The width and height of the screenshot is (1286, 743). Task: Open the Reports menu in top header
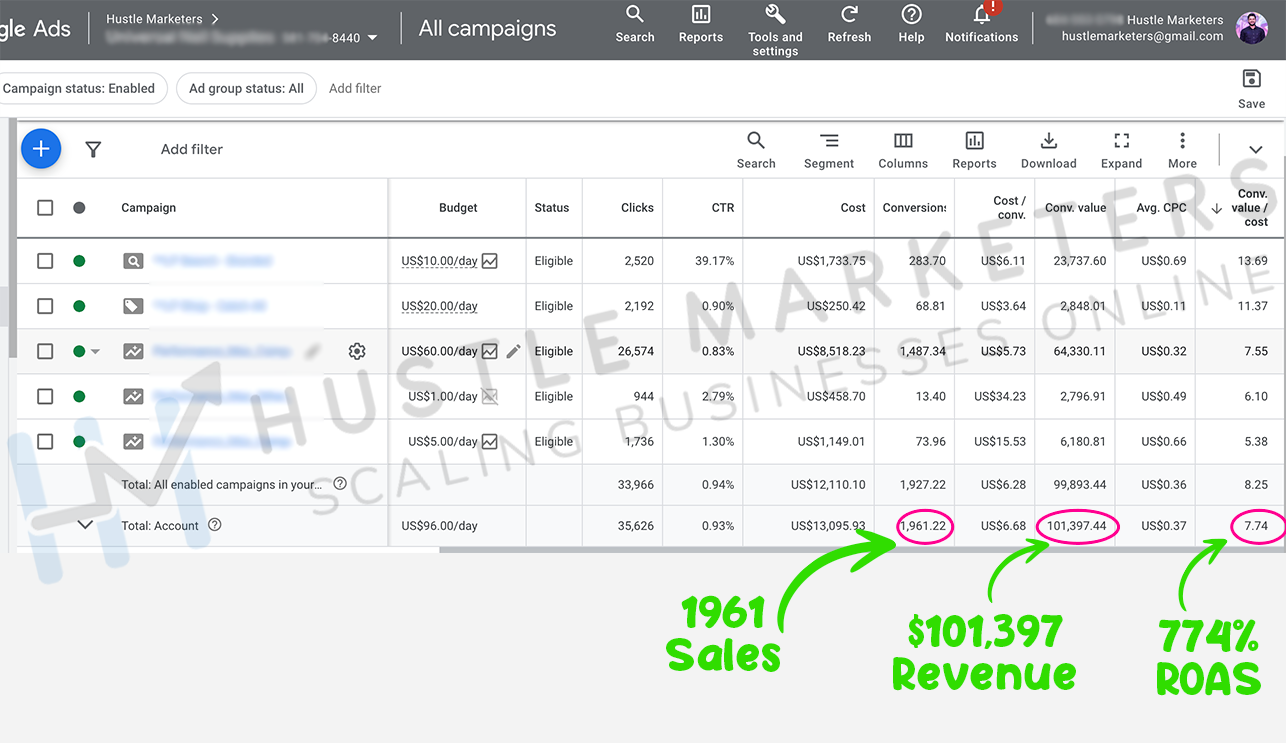click(x=701, y=15)
